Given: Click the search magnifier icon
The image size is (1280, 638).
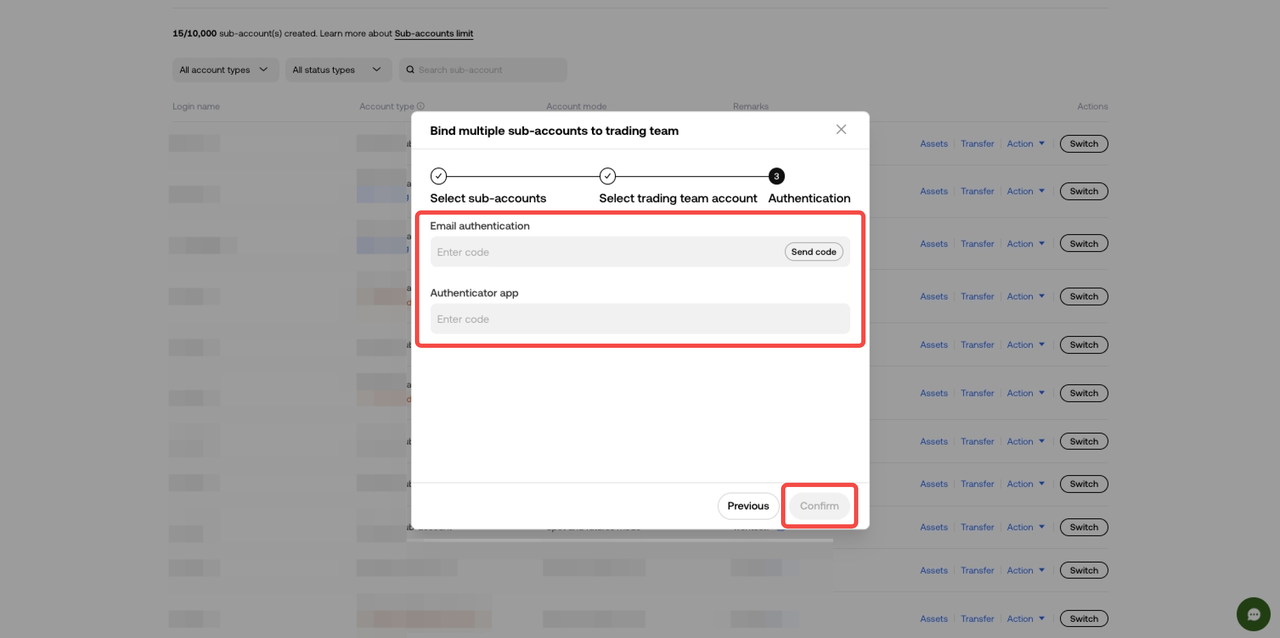Looking at the screenshot, I should [410, 70].
